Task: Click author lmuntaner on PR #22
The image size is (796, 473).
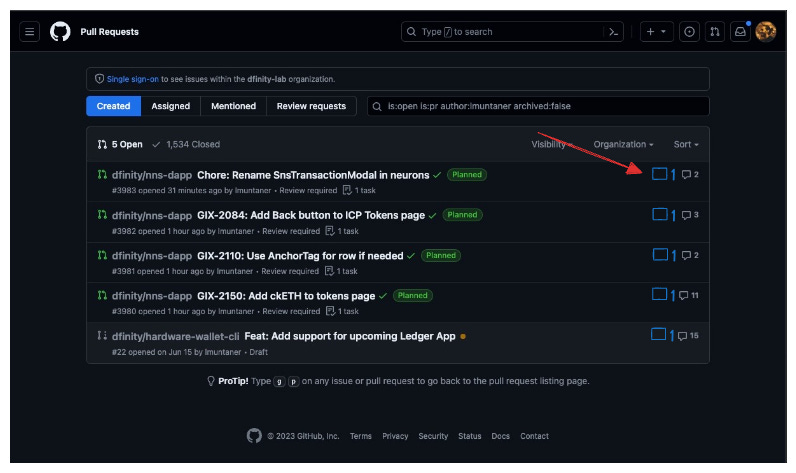Action: pyautogui.click(x=223, y=352)
